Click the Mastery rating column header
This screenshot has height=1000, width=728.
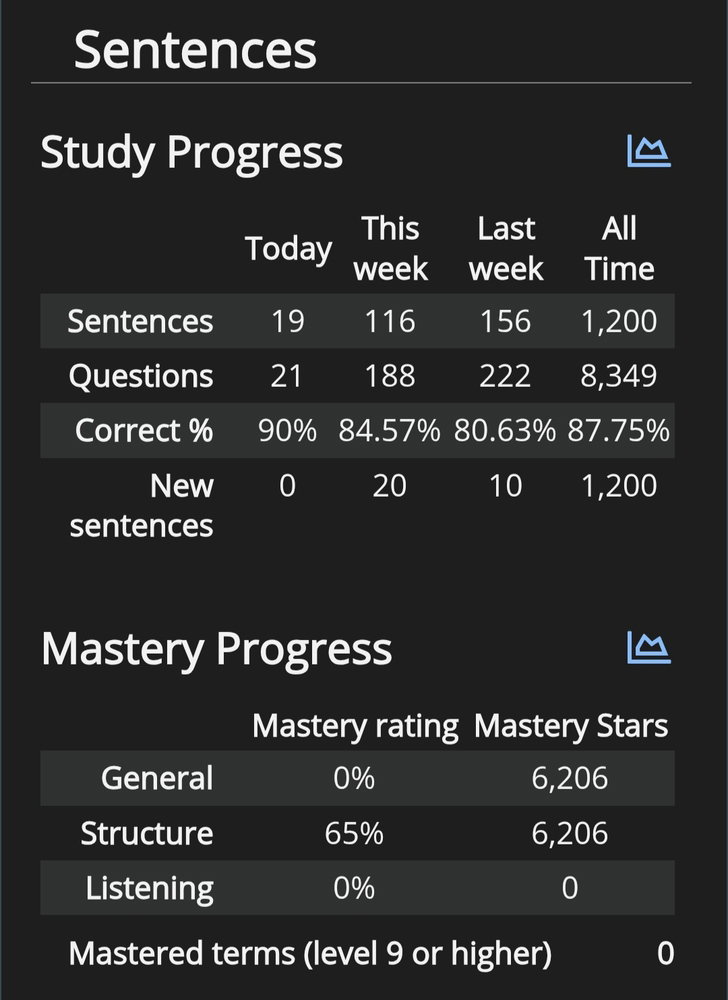355,726
